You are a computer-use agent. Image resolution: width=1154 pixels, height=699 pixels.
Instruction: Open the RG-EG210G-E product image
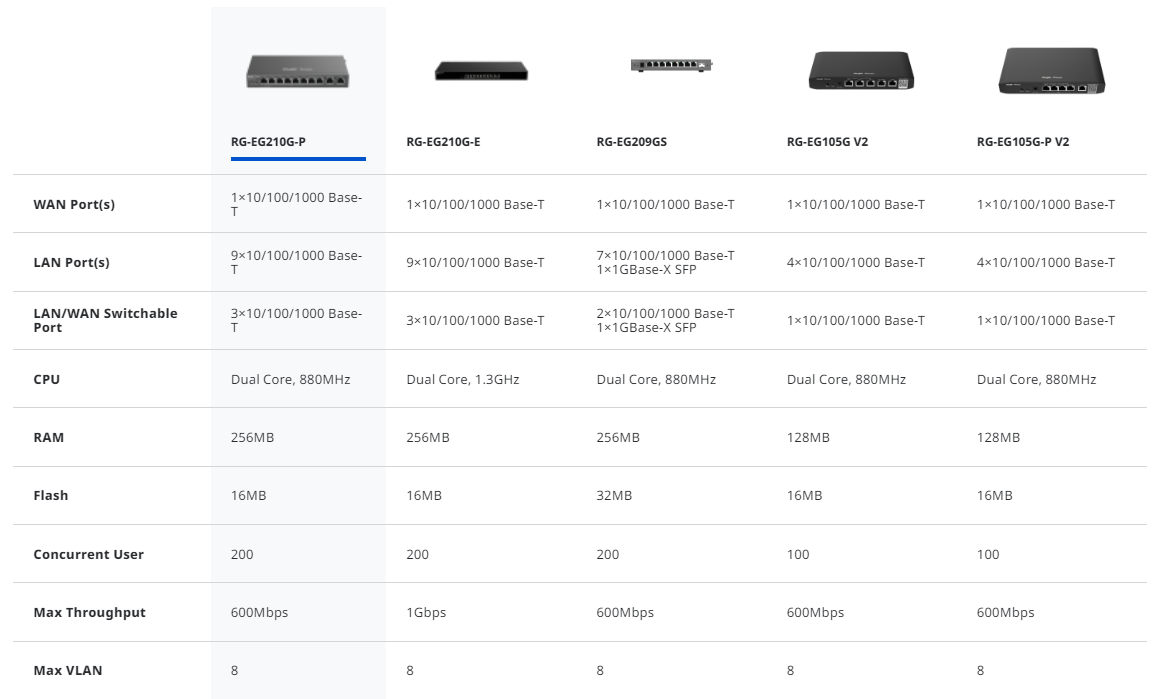pyautogui.click(x=481, y=71)
